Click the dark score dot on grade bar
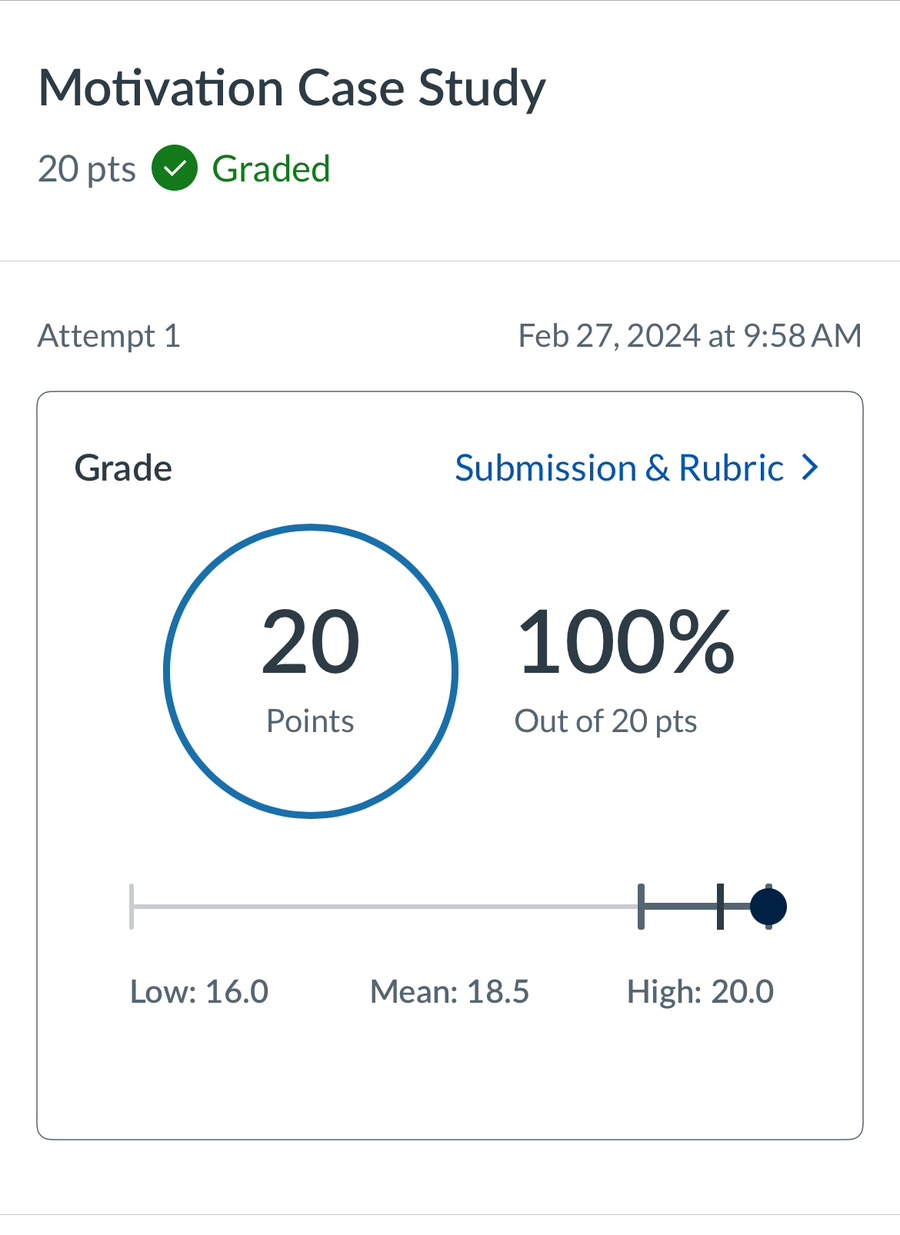 click(x=768, y=907)
